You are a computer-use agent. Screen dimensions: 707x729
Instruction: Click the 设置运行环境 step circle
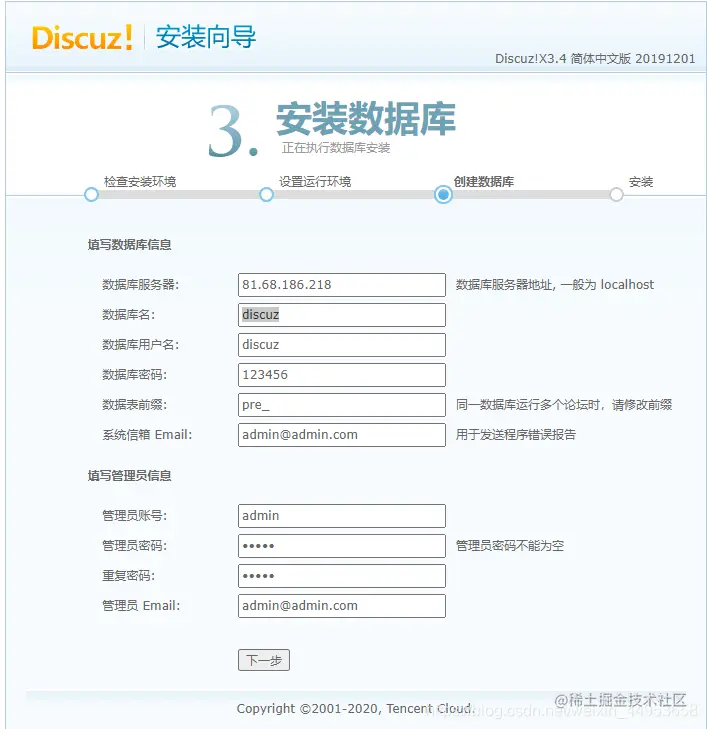tap(266, 194)
